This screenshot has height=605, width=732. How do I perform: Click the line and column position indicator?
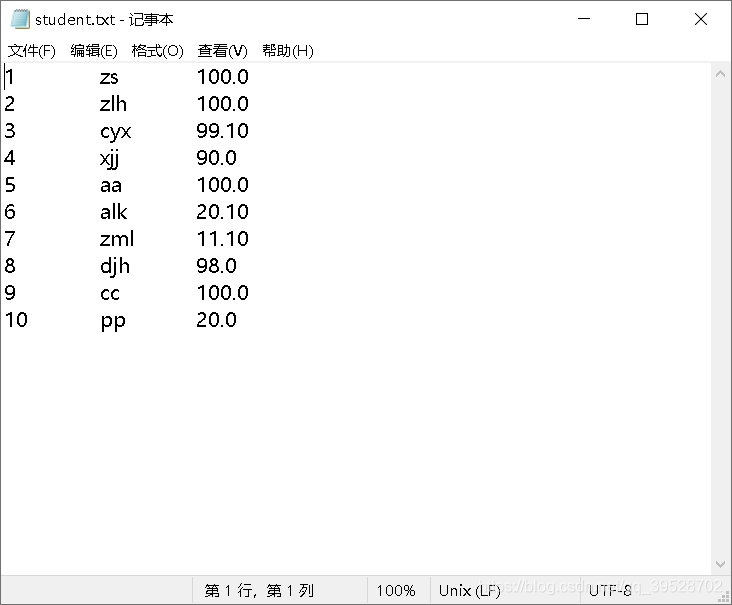point(259,591)
